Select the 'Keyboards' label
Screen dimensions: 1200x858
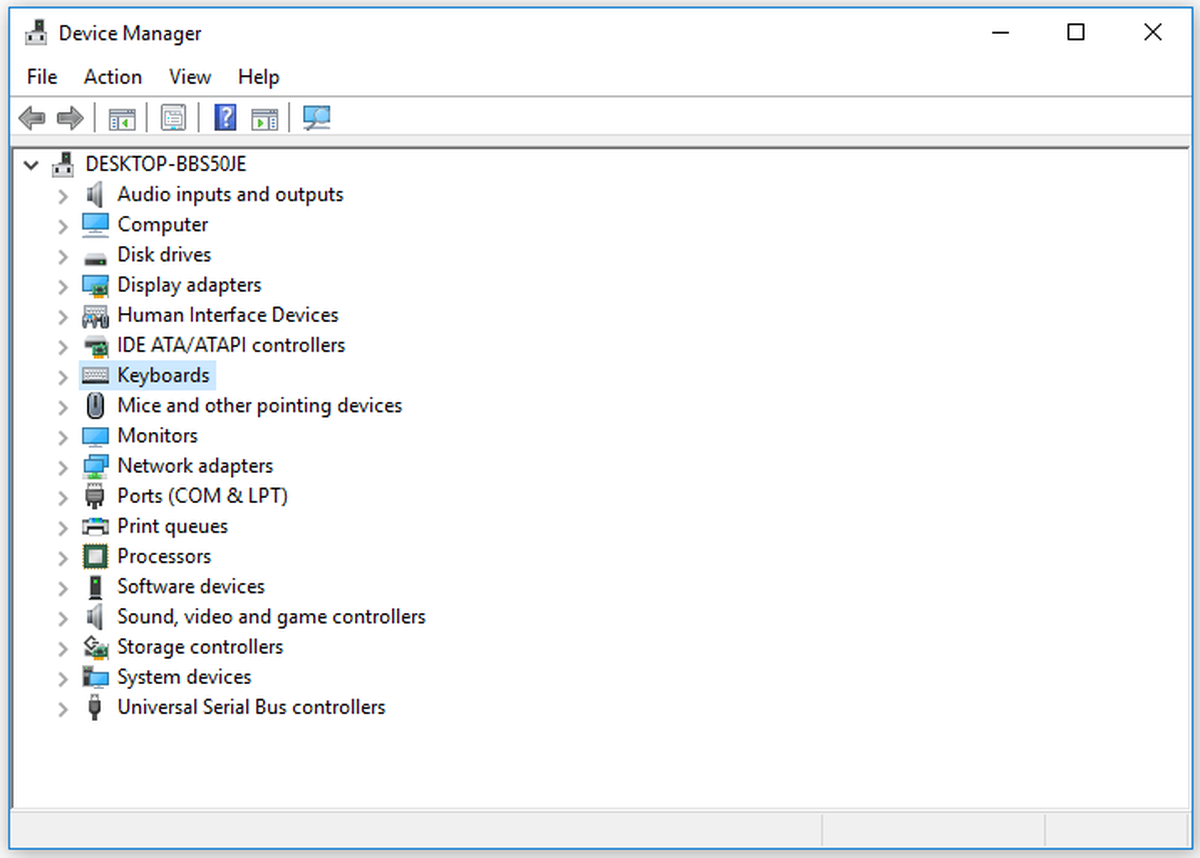(x=164, y=375)
